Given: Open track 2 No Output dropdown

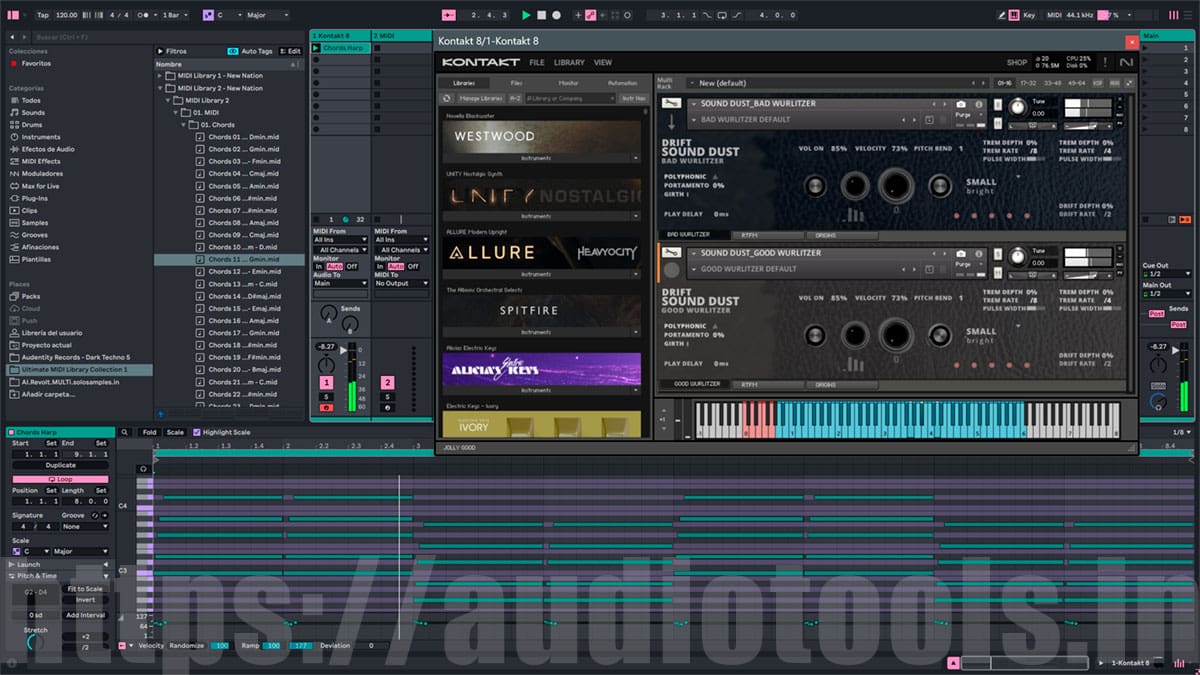Looking at the screenshot, I should click(x=401, y=283).
